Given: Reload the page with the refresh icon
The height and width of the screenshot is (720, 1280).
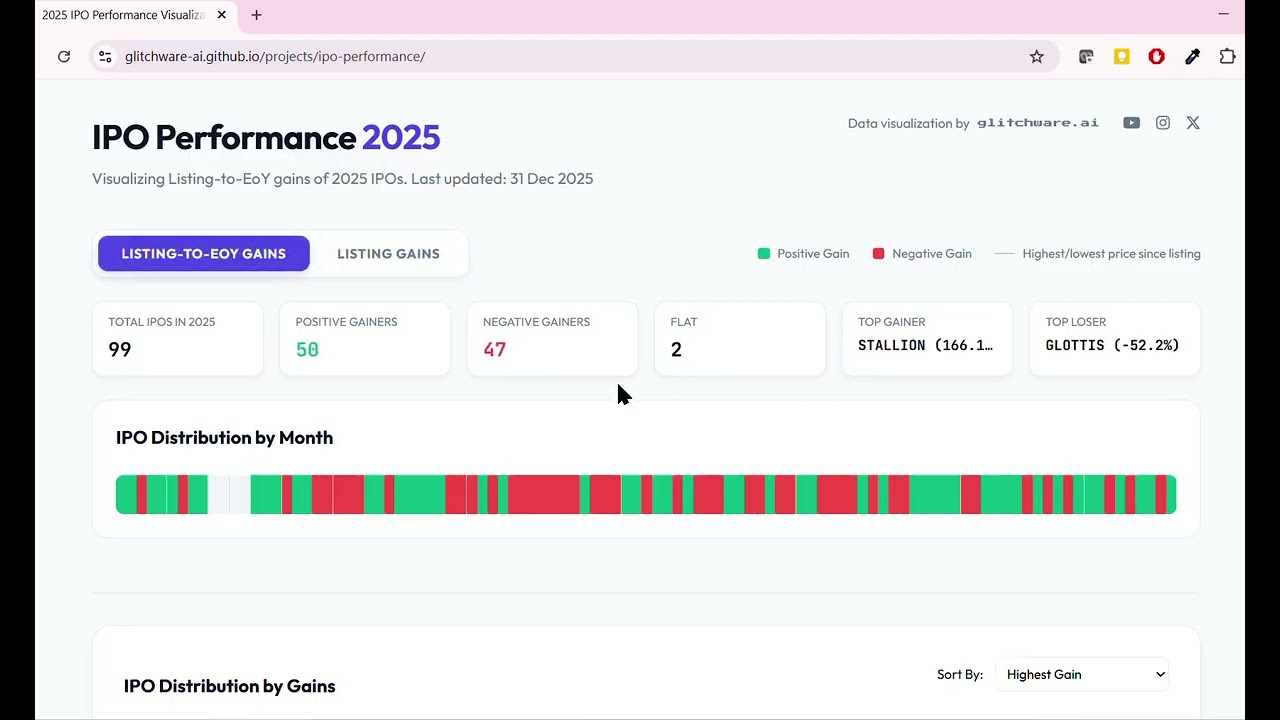Looking at the screenshot, I should (64, 57).
